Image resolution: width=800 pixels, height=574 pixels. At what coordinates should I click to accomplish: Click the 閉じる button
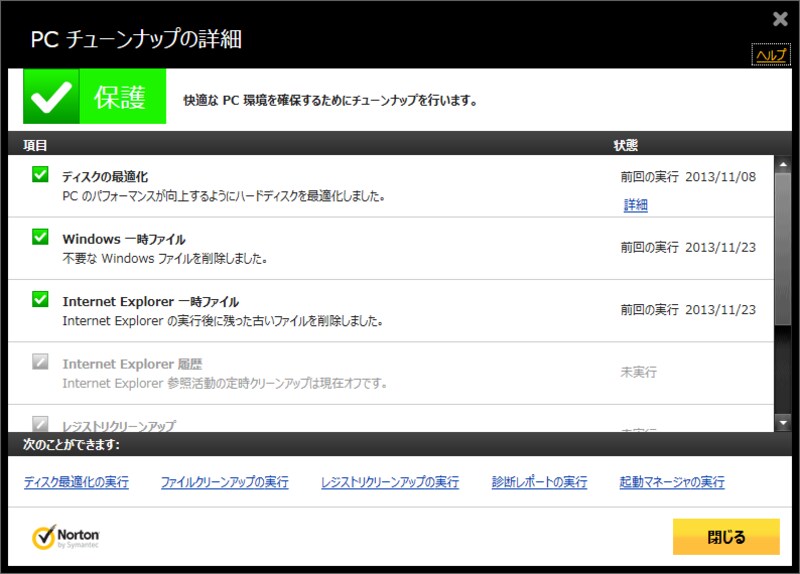tap(726, 537)
